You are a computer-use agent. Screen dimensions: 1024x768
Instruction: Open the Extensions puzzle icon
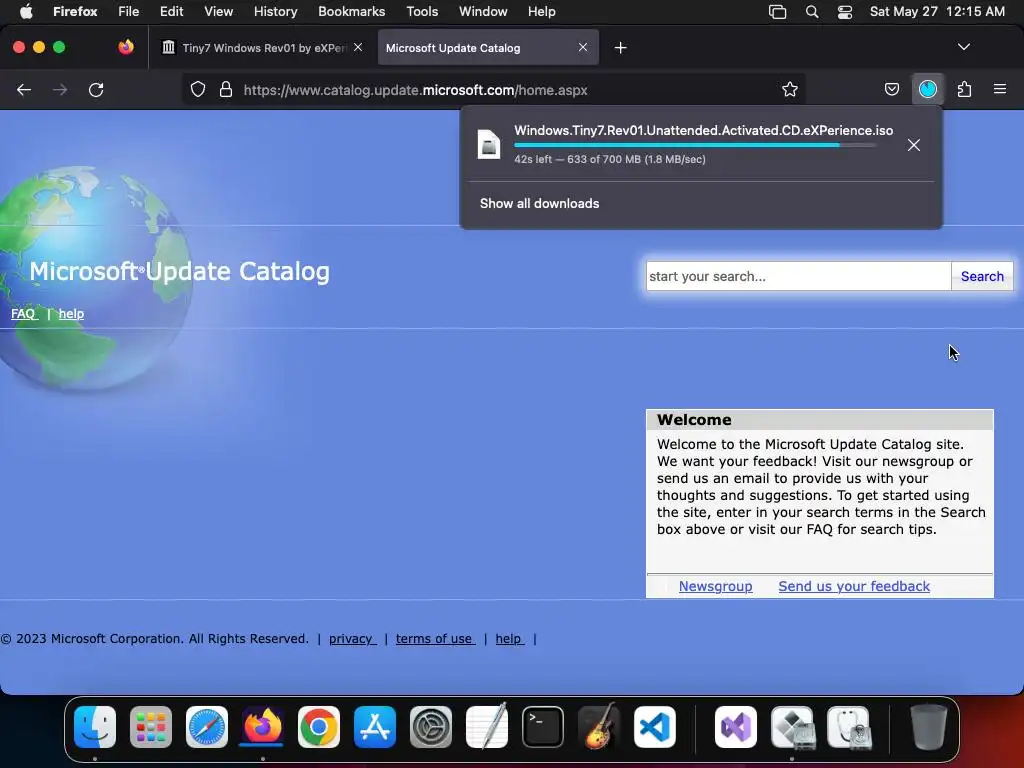pyautogui.click(x=964, y=89)
